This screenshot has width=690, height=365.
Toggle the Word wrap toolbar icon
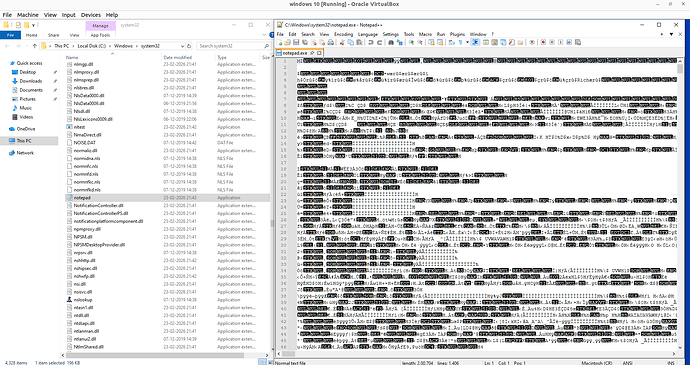(x=451, y=42)
